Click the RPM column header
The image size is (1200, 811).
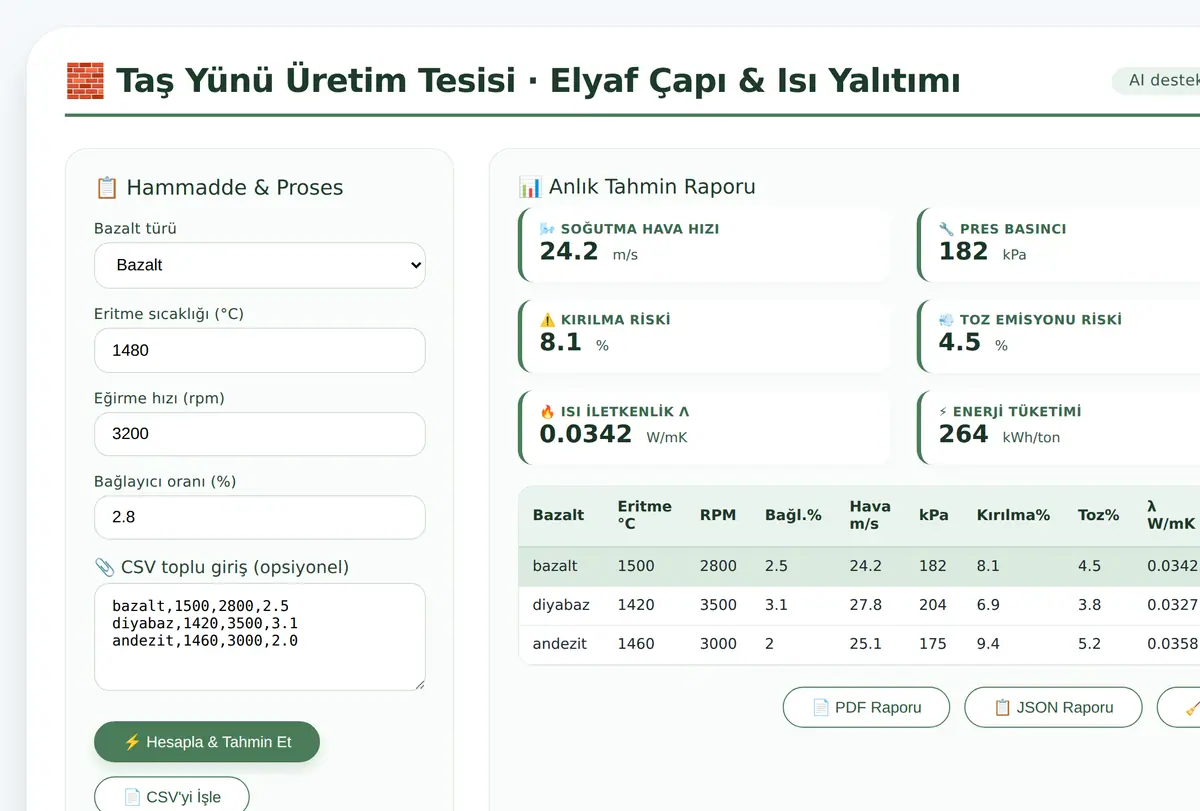point(717,515)
